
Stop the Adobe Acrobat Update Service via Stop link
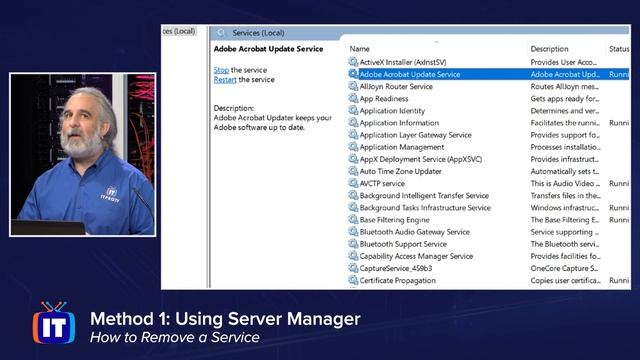pos(221,70)
